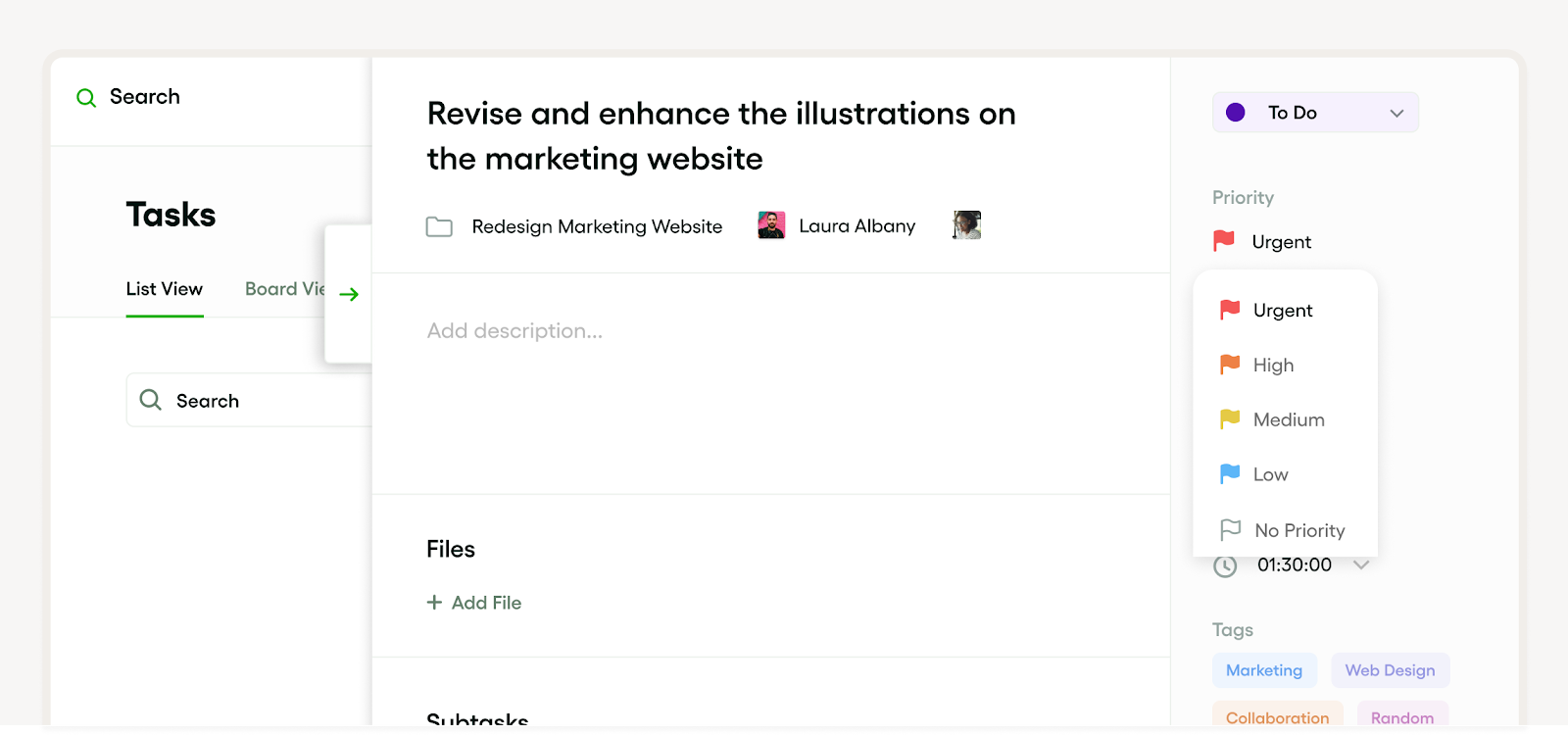The height and width of the screenshot is (736, 1568).
Task: Click Laura Albany's avatar photo
Action: [771, 225]
